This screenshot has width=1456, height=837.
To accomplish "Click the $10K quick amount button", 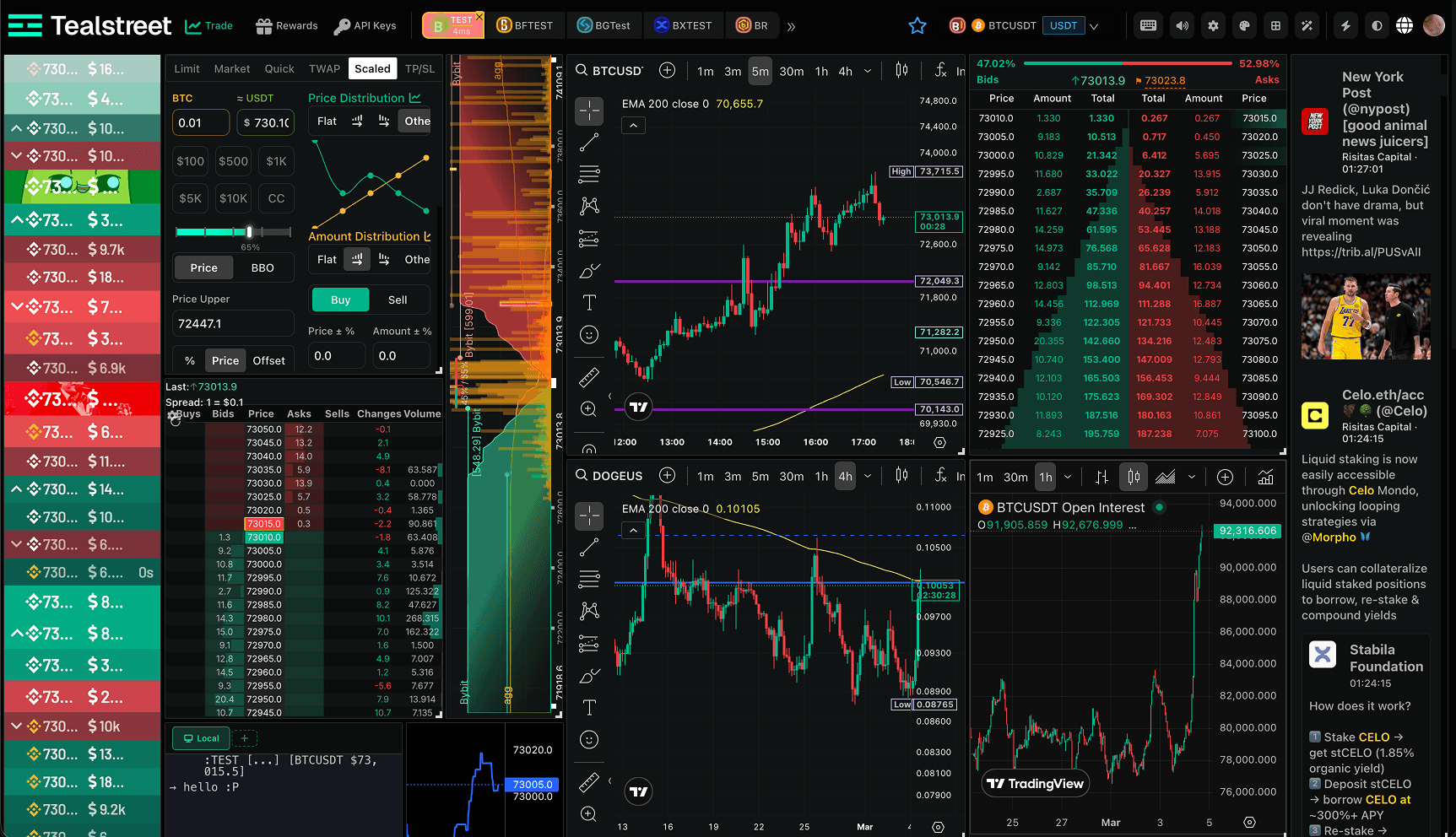I will (233, 198).
